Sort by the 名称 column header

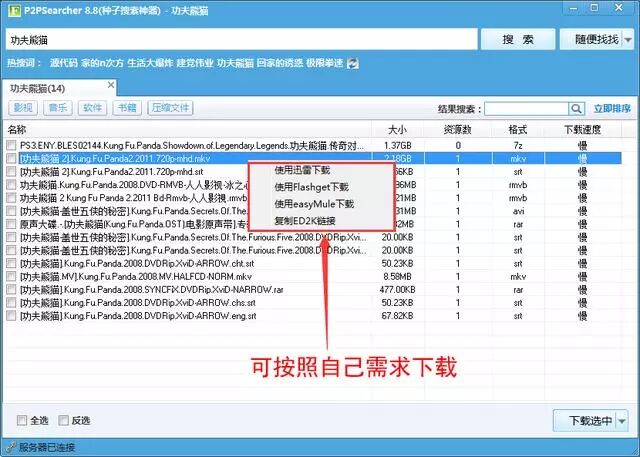pyautogui.click(x=187, y=130)
